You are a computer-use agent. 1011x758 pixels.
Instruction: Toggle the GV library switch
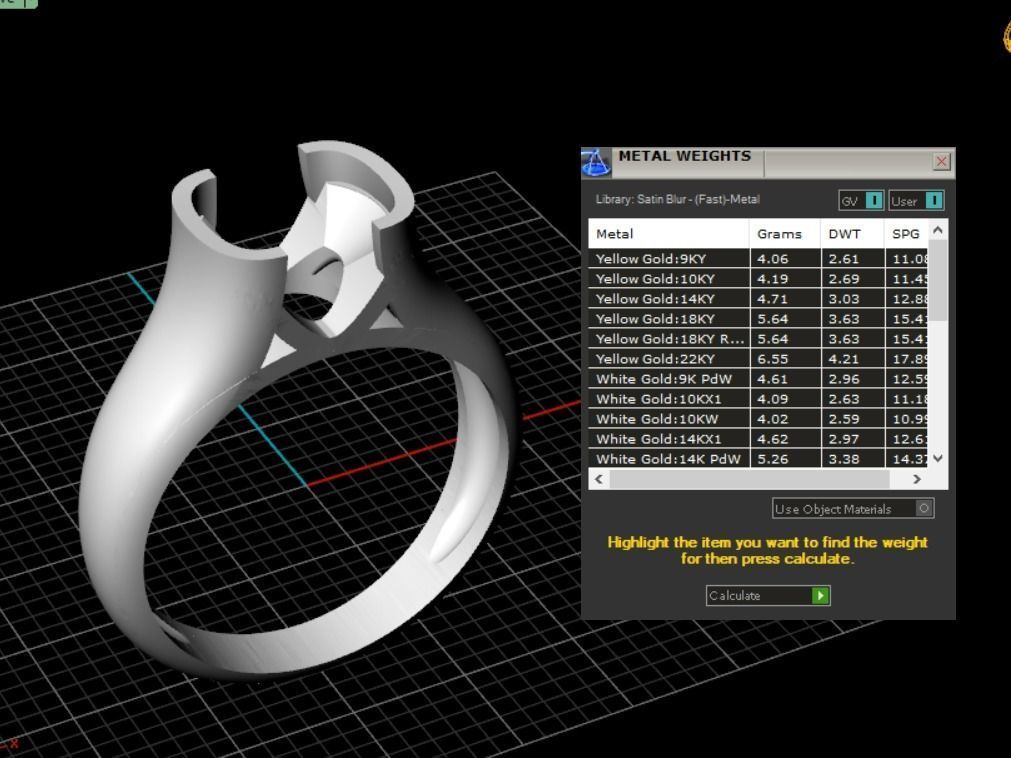tap(861, 200)
